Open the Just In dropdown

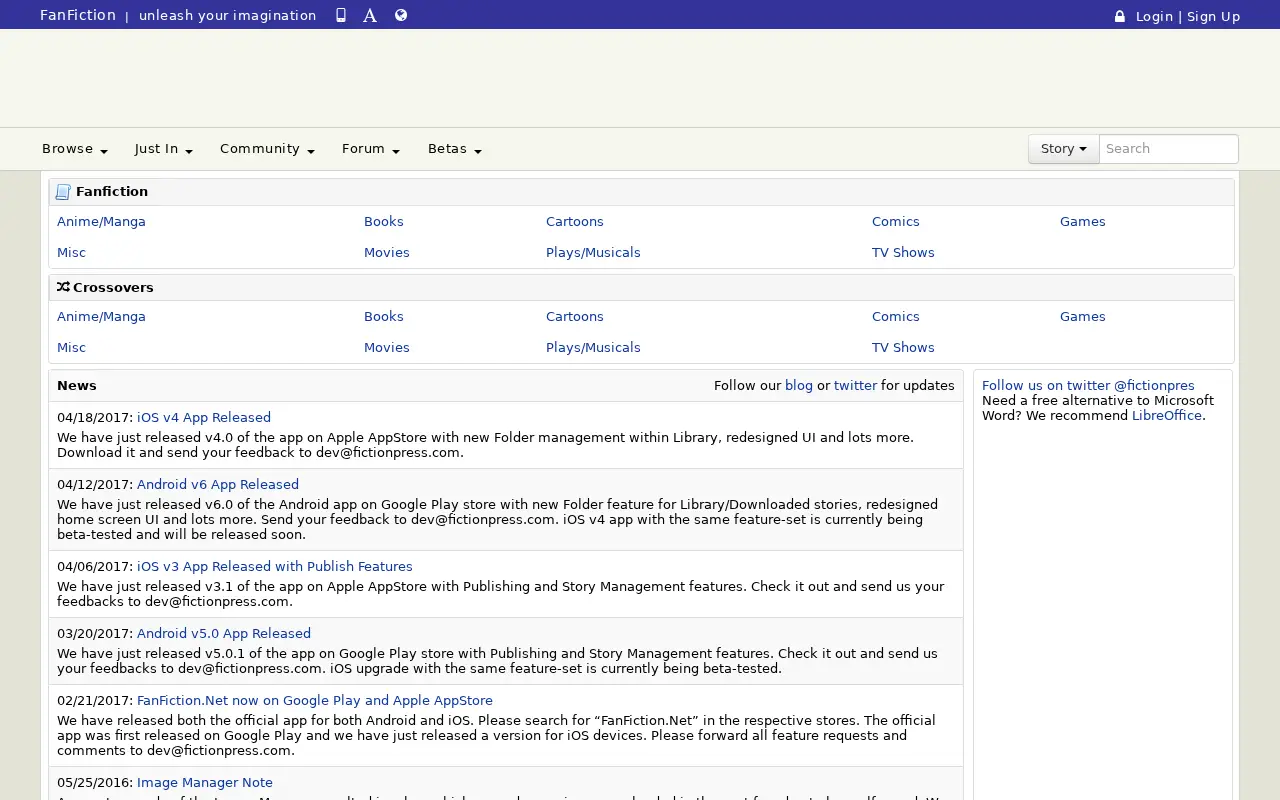(x=164, y=149)
